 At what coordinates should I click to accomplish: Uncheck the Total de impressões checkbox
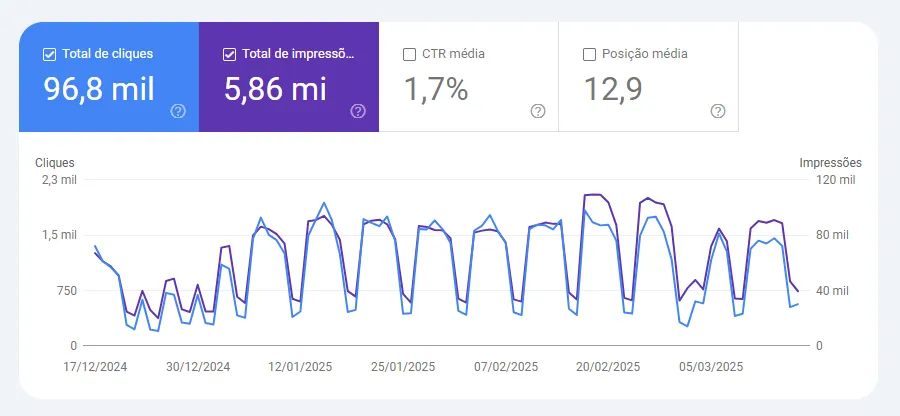230,54
